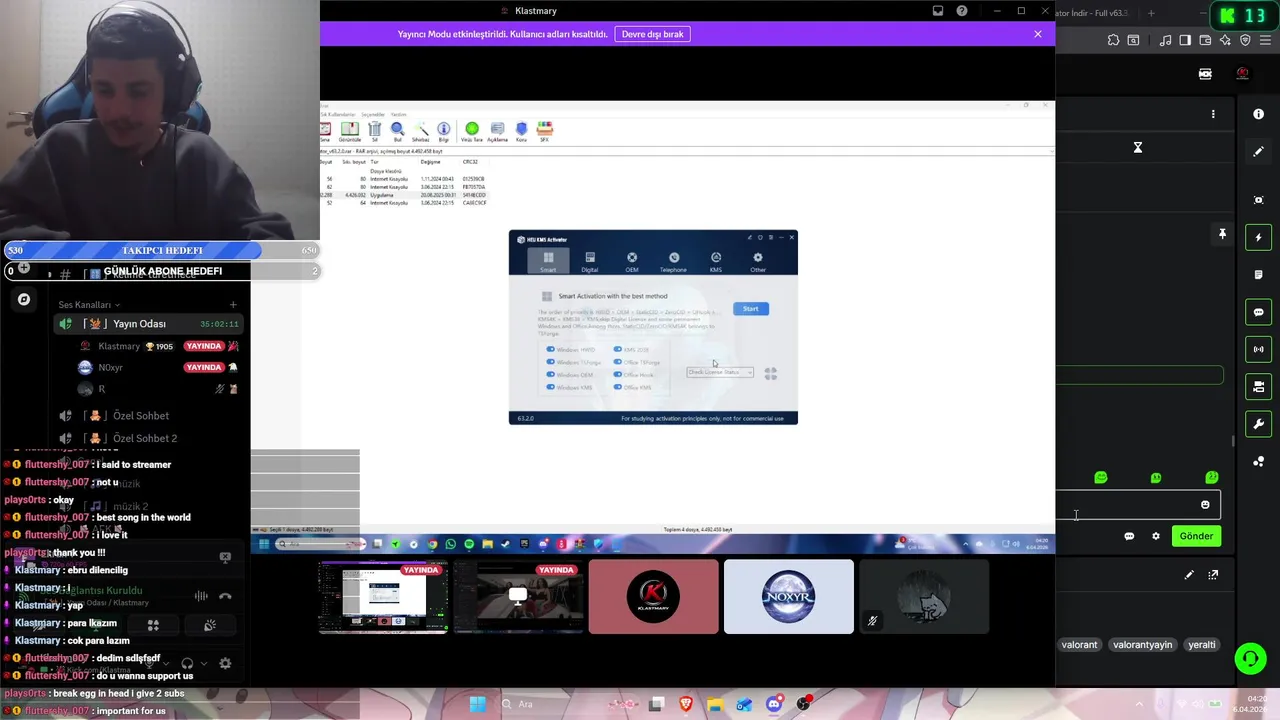This screenshot has width=1280, height=720.
Task: Select the KMS tab in the activator
Action: click(x=716, y=261)
